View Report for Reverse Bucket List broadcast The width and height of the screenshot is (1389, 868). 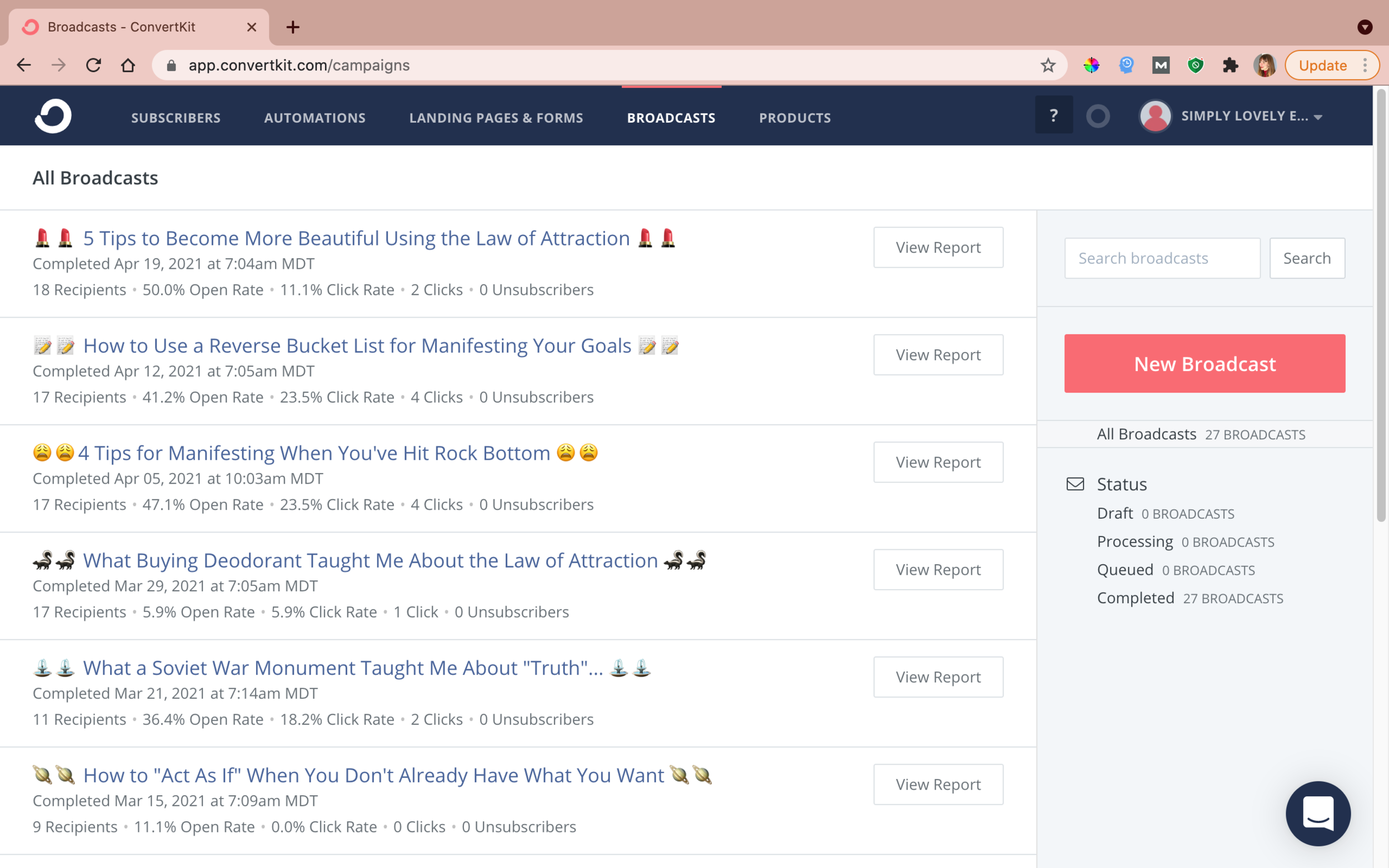938,355
